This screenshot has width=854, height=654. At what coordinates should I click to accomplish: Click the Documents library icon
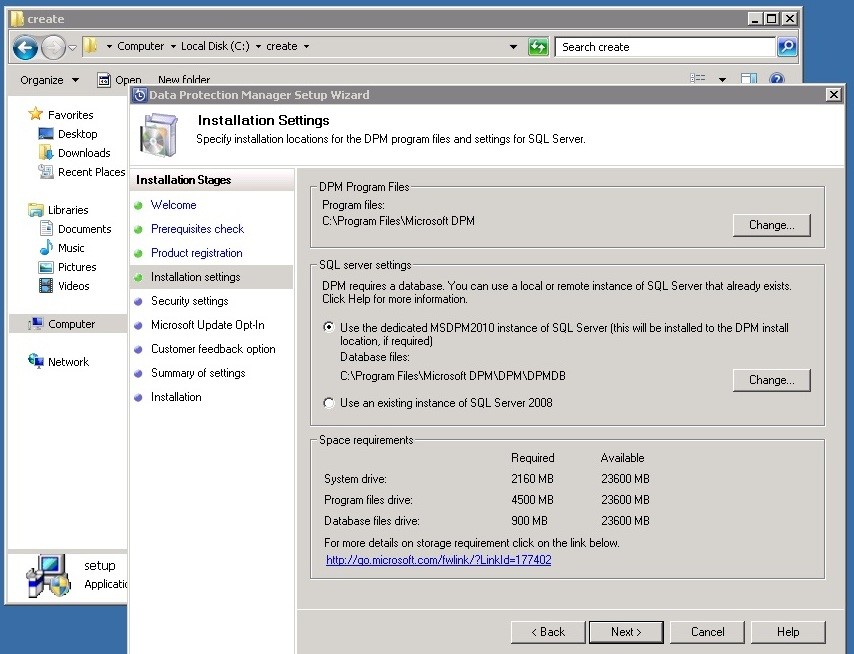tap(46, 229)
